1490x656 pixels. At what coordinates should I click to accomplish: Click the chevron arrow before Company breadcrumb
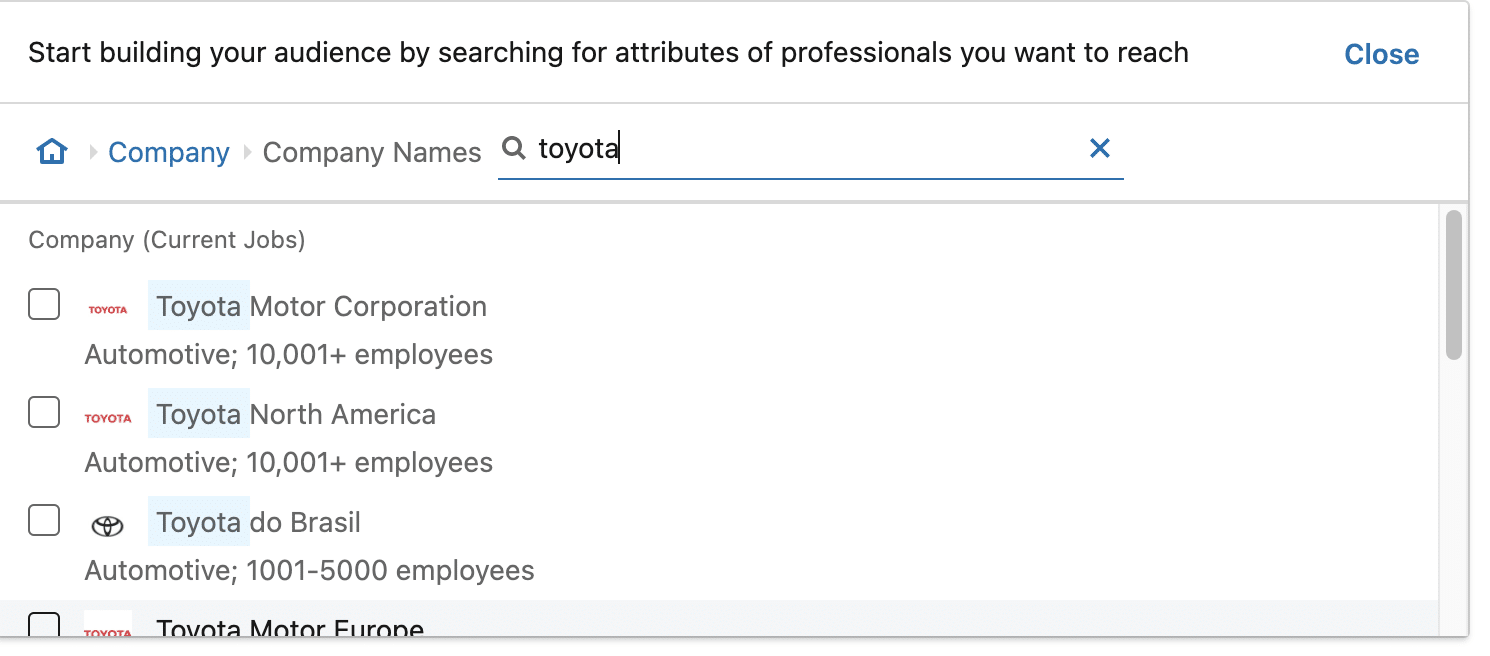94,152
